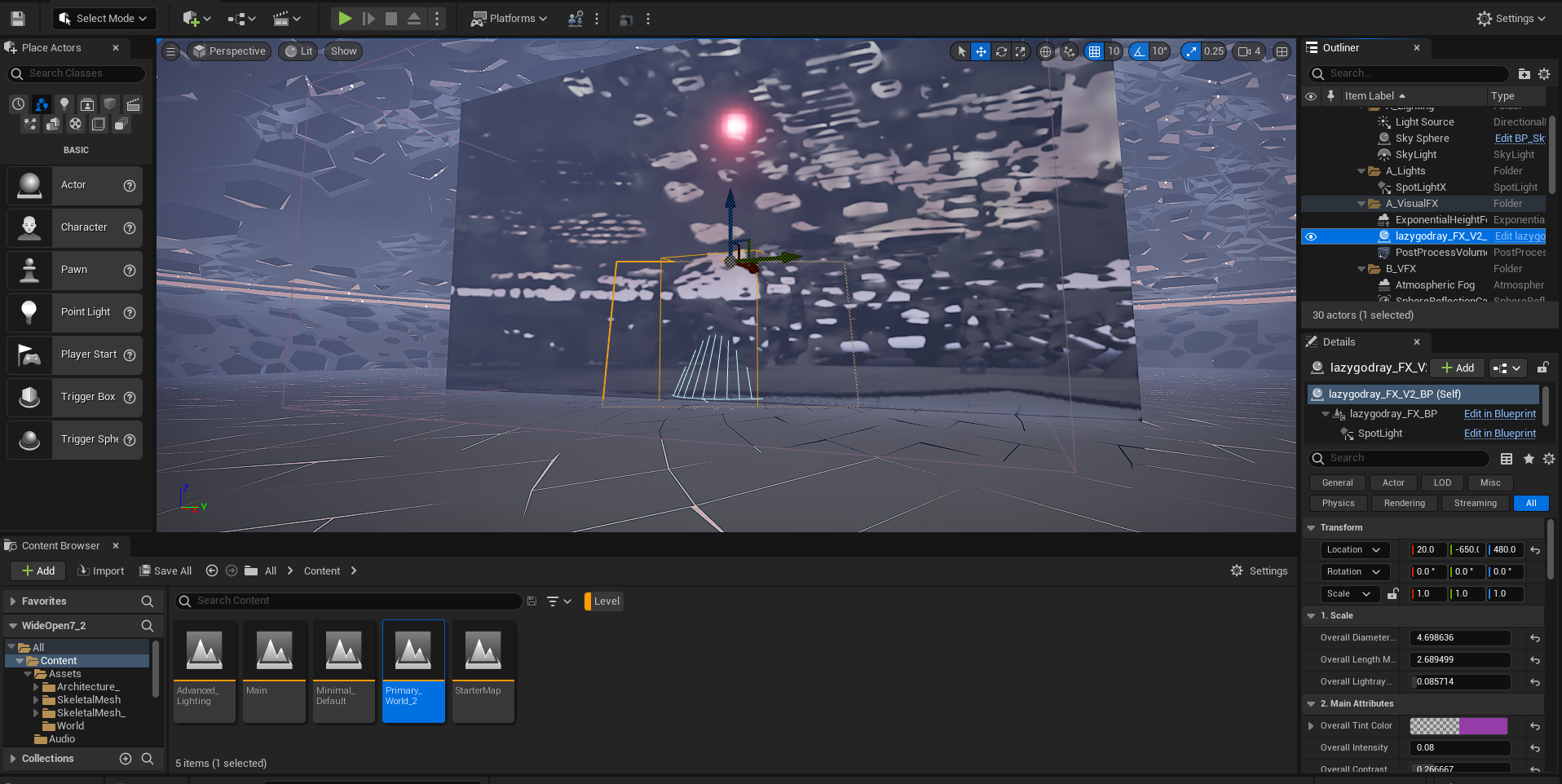Click the Eject button in the play toolbar
This screenshot has height=784, width=1562.
(414, 18)
